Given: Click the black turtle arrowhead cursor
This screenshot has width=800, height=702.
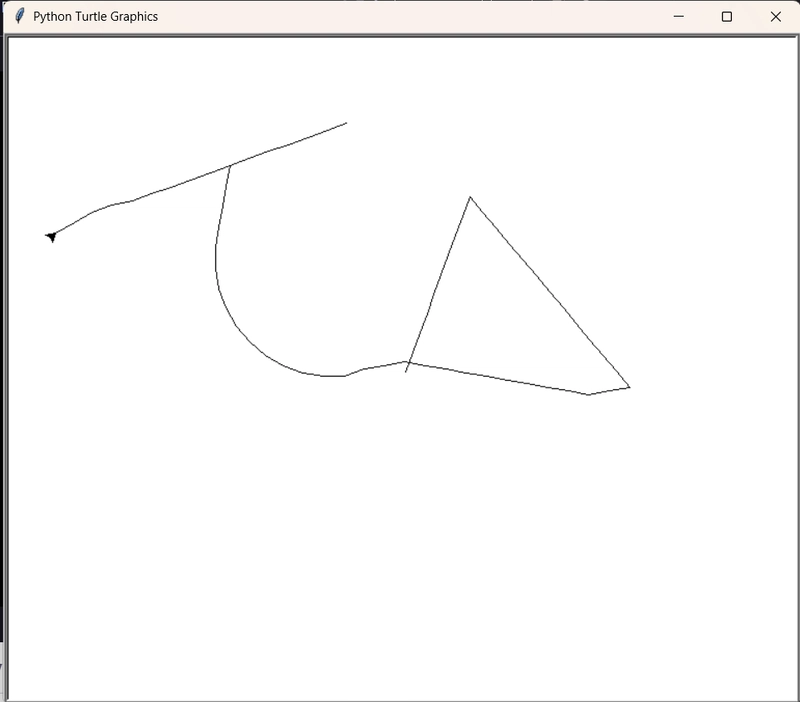Looking at the screenshot, I should point(51,236).
